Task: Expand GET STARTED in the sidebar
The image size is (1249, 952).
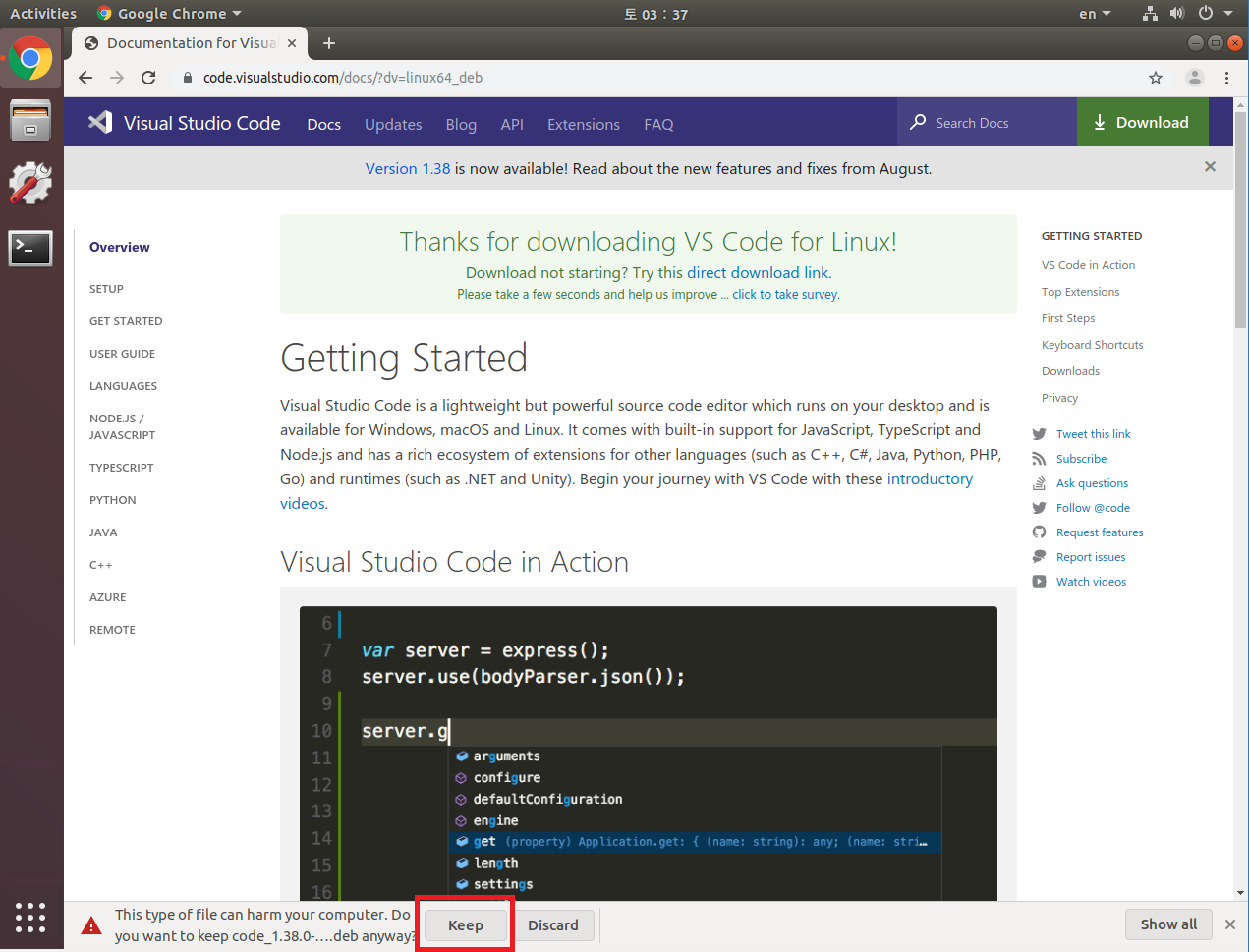Action: coord(126,321)
